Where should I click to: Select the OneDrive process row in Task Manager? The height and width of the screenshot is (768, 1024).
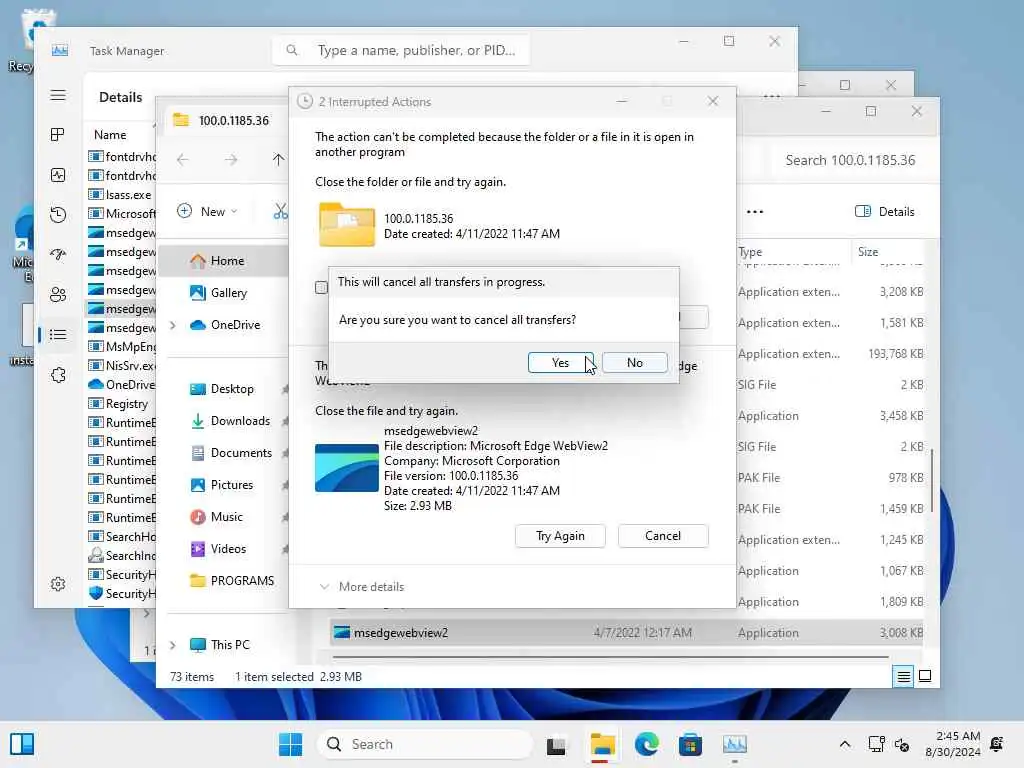(x=121, y=385)
